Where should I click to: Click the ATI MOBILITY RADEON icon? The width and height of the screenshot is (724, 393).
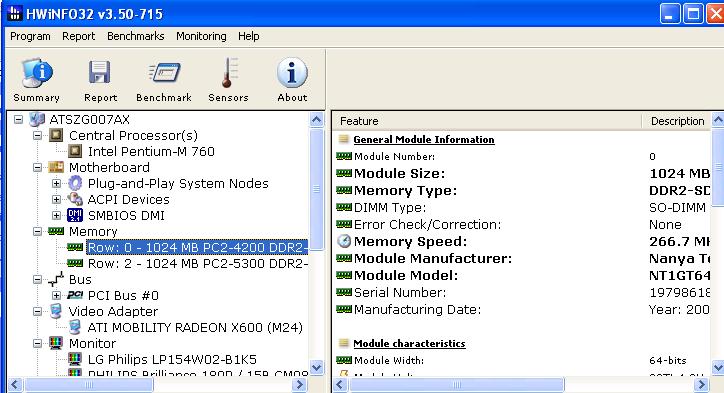[x=75, y=327]
